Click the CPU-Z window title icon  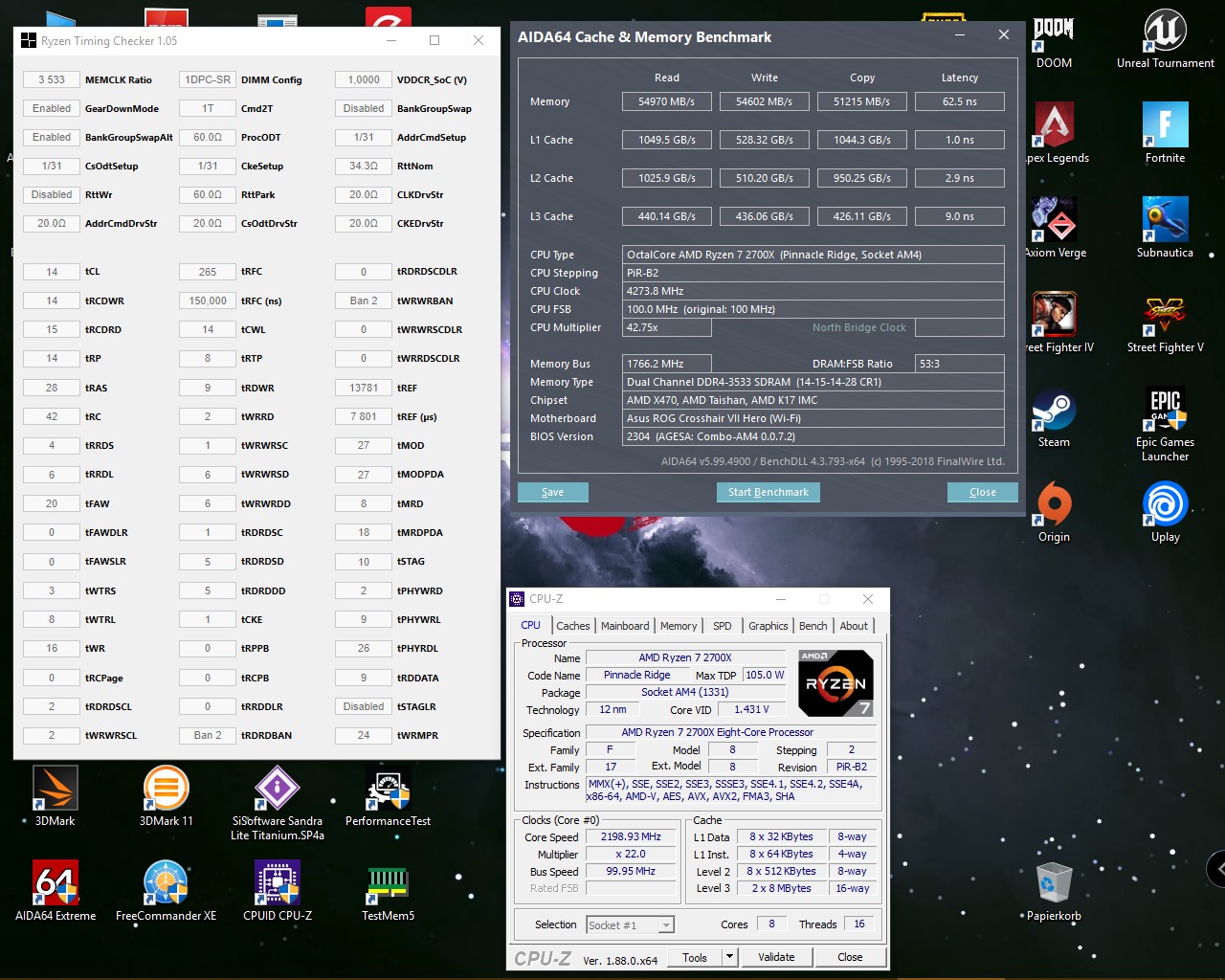click(517, 599)
